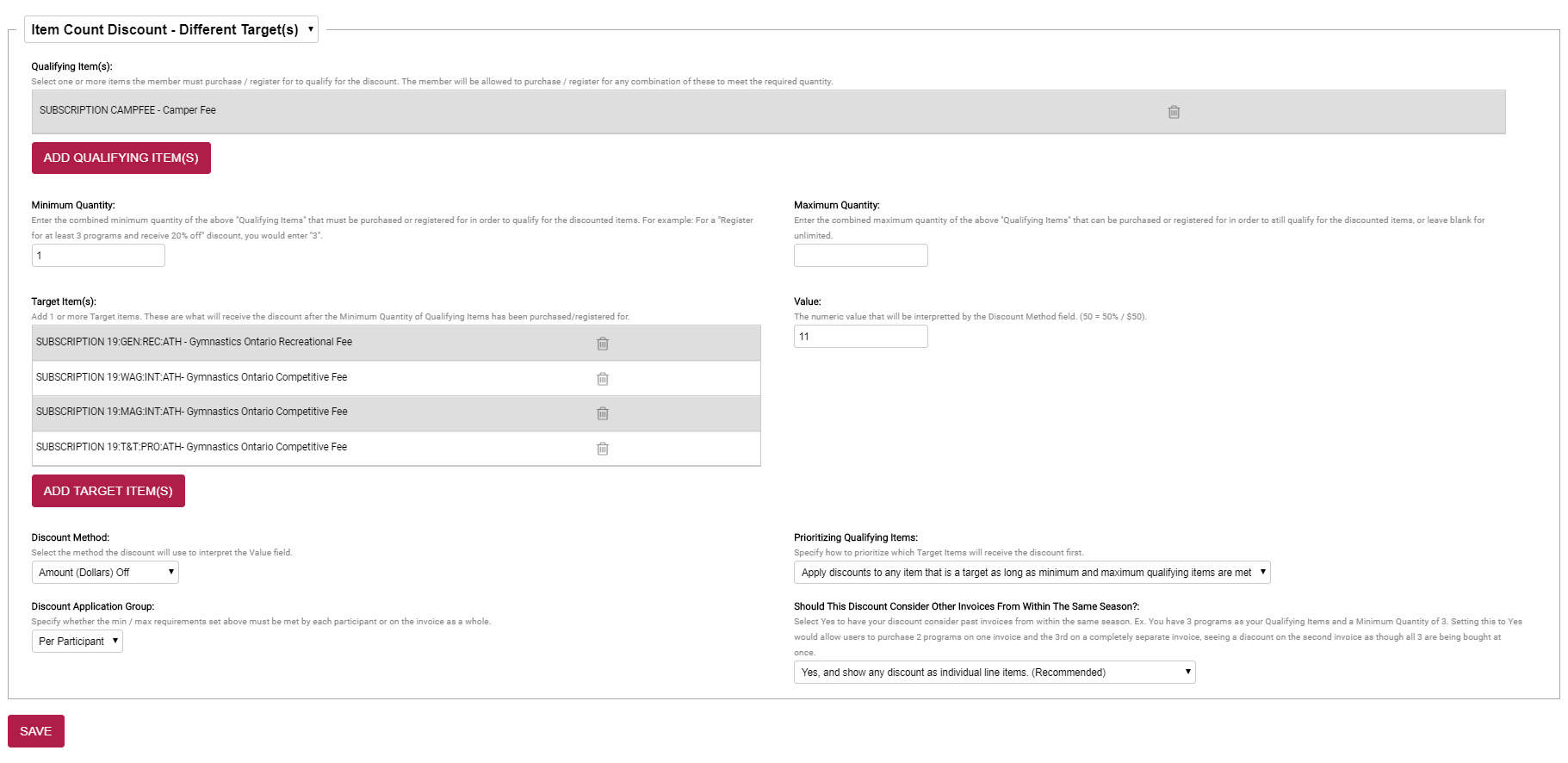
Task: Expand the Per Participant application group dropdown
Action: [77, 642]
